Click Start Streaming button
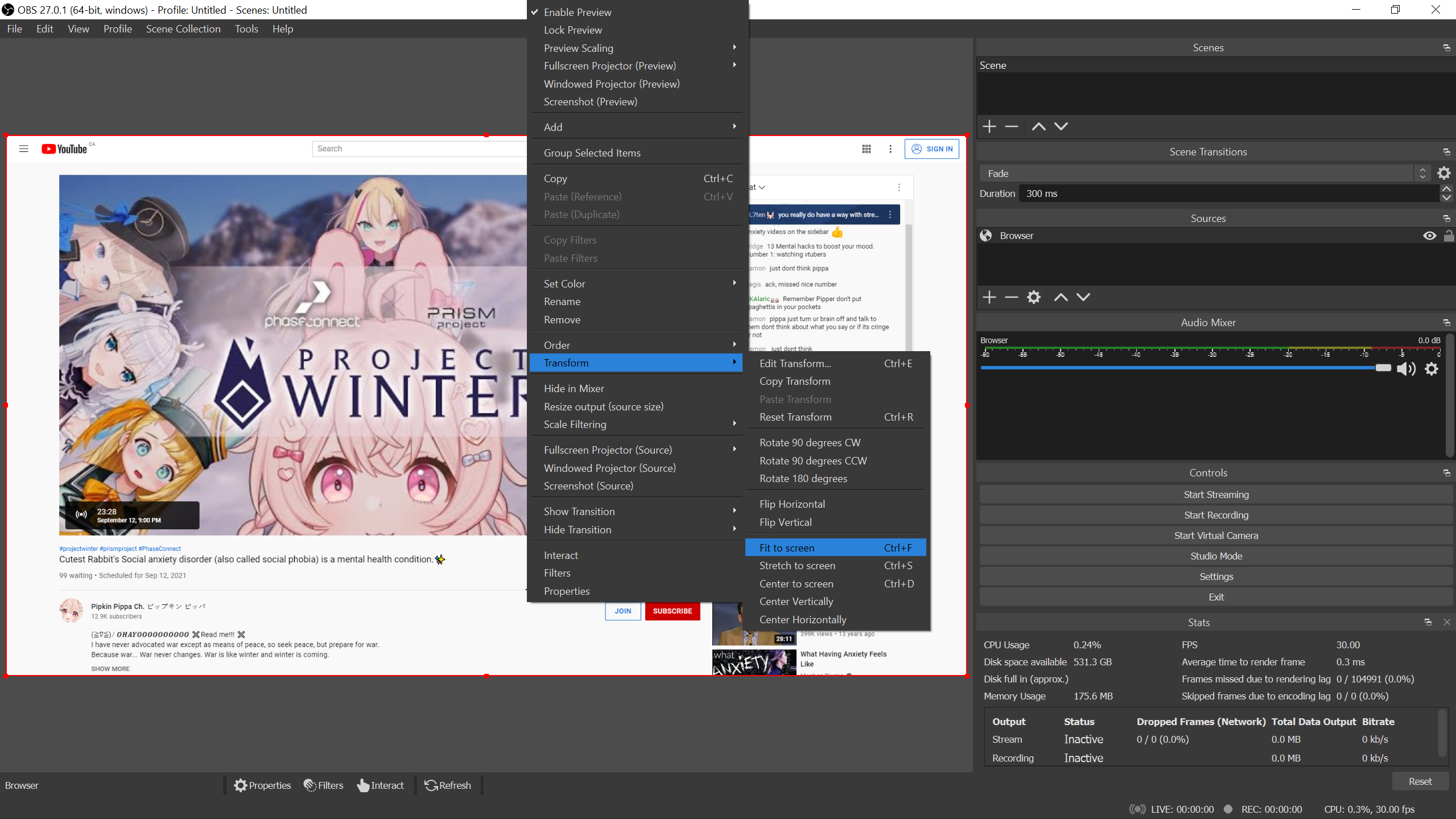 pyautogui.click(x=1215, y=495)
